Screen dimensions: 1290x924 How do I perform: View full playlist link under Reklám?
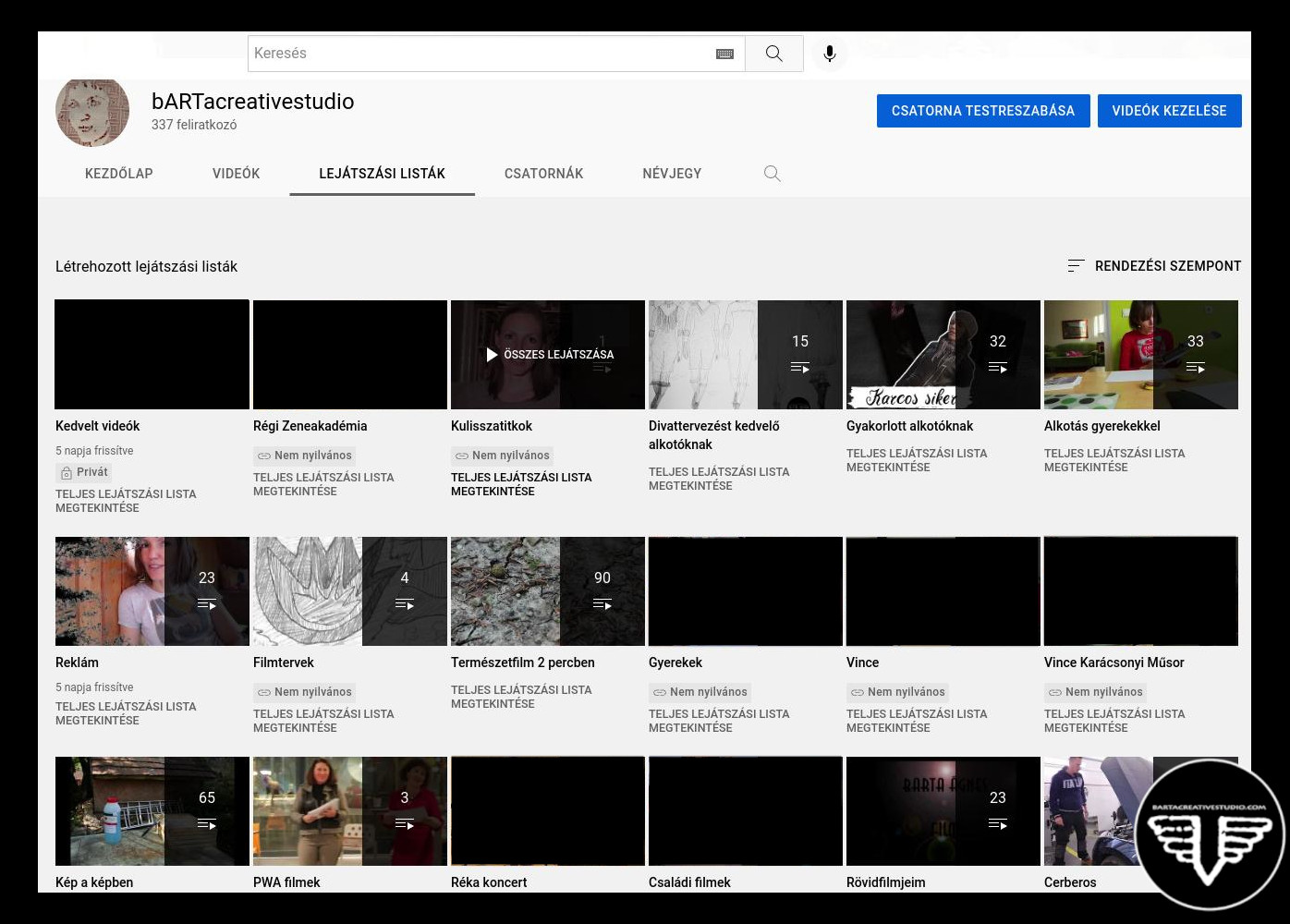(x=126, y=713)
